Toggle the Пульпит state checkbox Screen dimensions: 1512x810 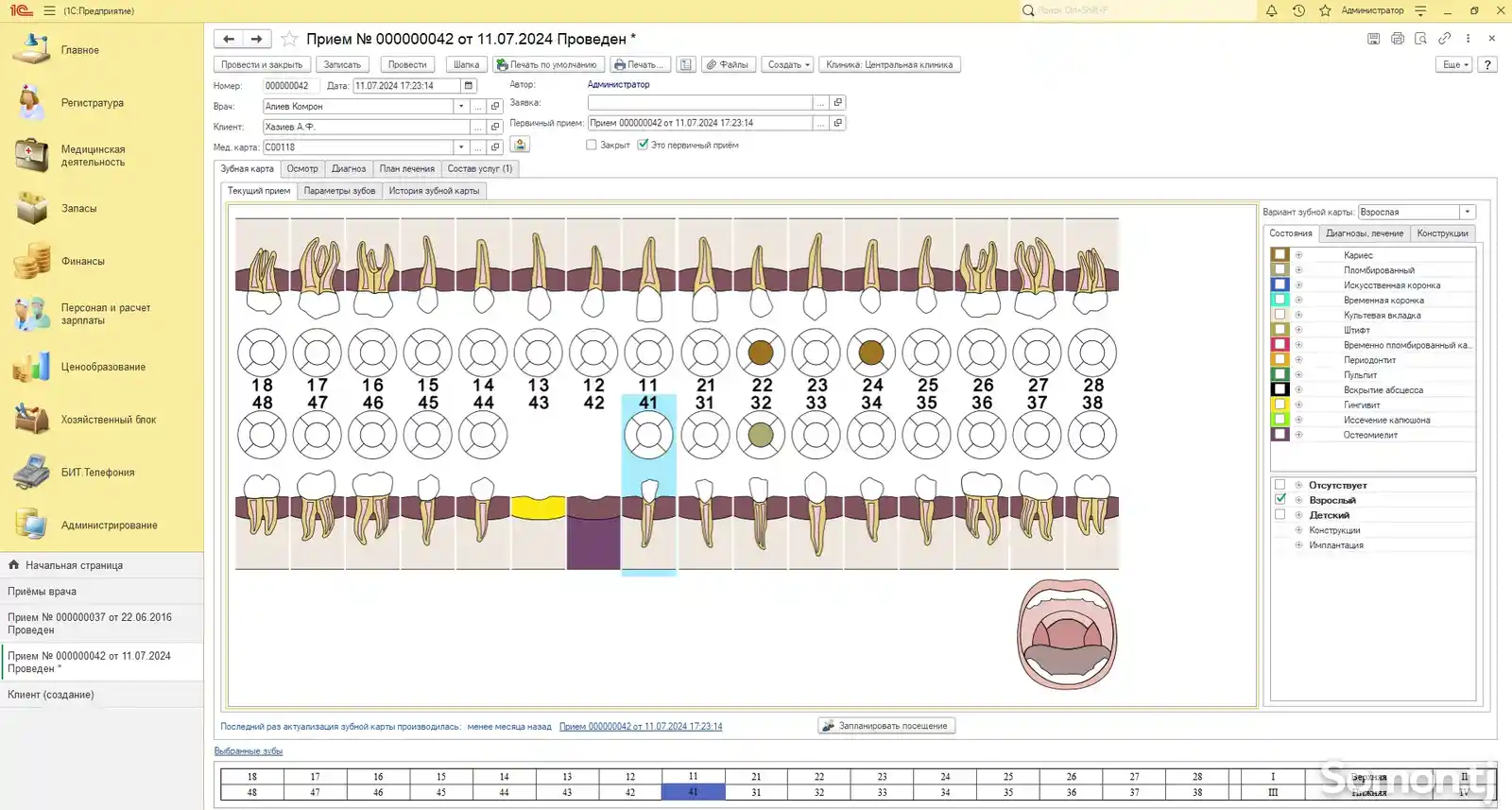tap(1280, 374)
